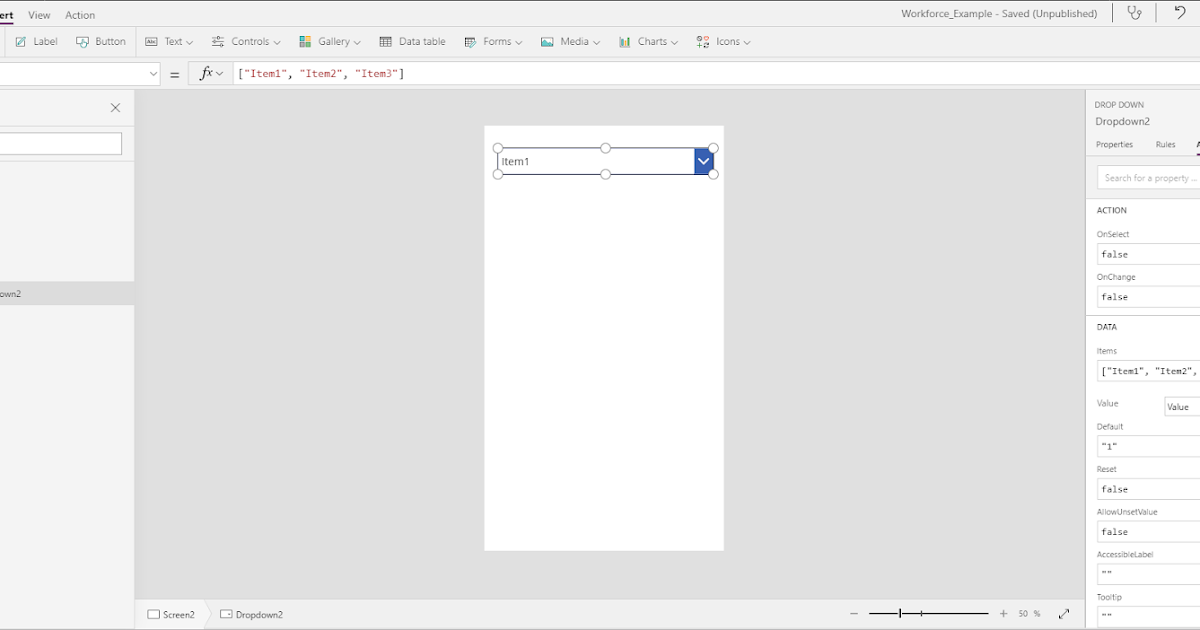This screenshot has width=1200, height=630.
Task: Click the fx icon in the formula bar
Action: pyautogui.click(x=207, y=72)
